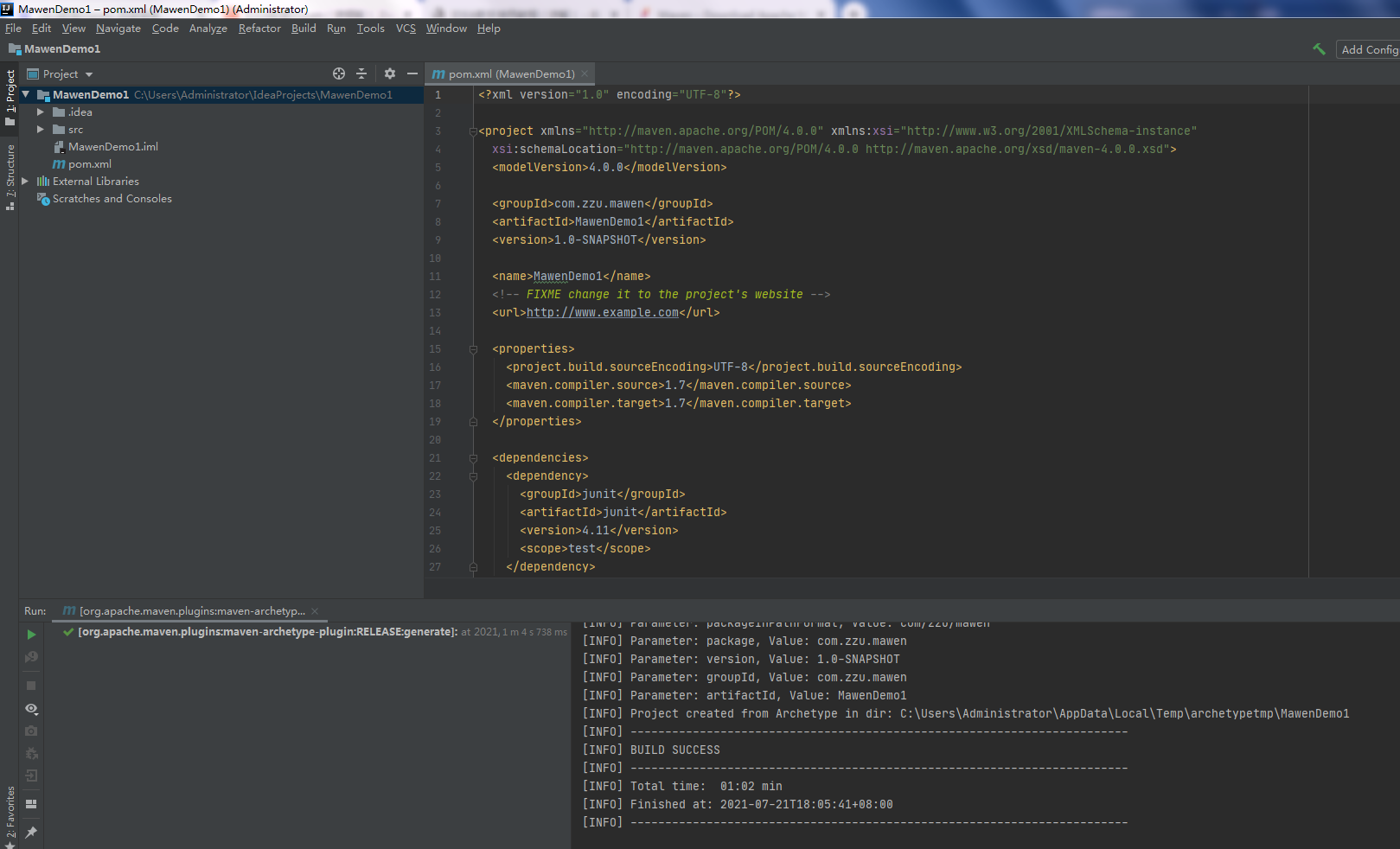Click the Build project hammer icon

1319,49
